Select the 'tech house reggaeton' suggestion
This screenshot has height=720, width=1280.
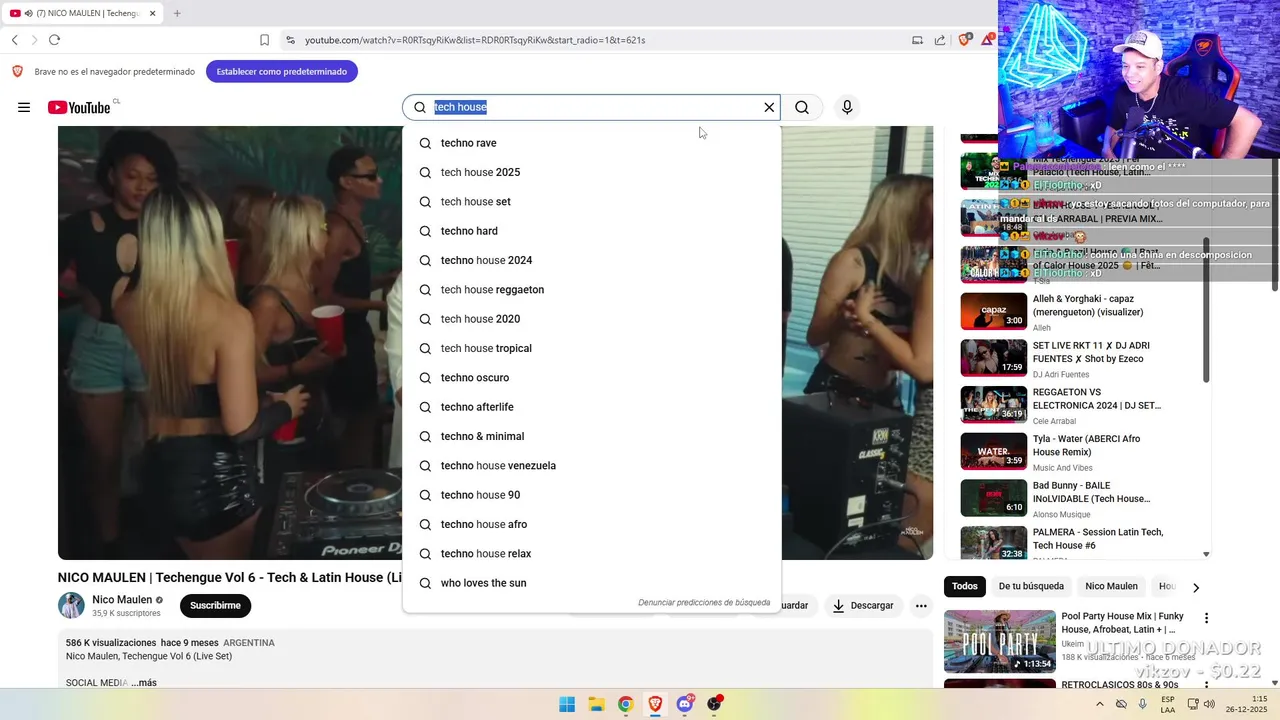pos(592,290)
